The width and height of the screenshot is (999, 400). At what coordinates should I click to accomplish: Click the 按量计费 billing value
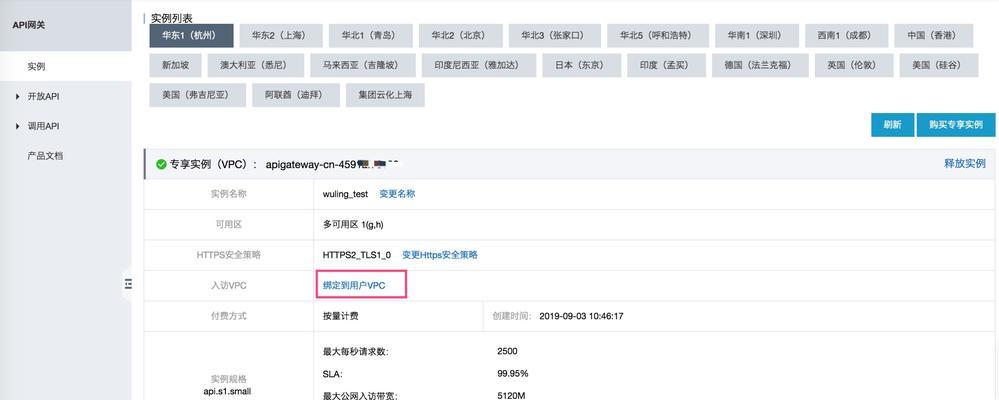tap(340, 316)
